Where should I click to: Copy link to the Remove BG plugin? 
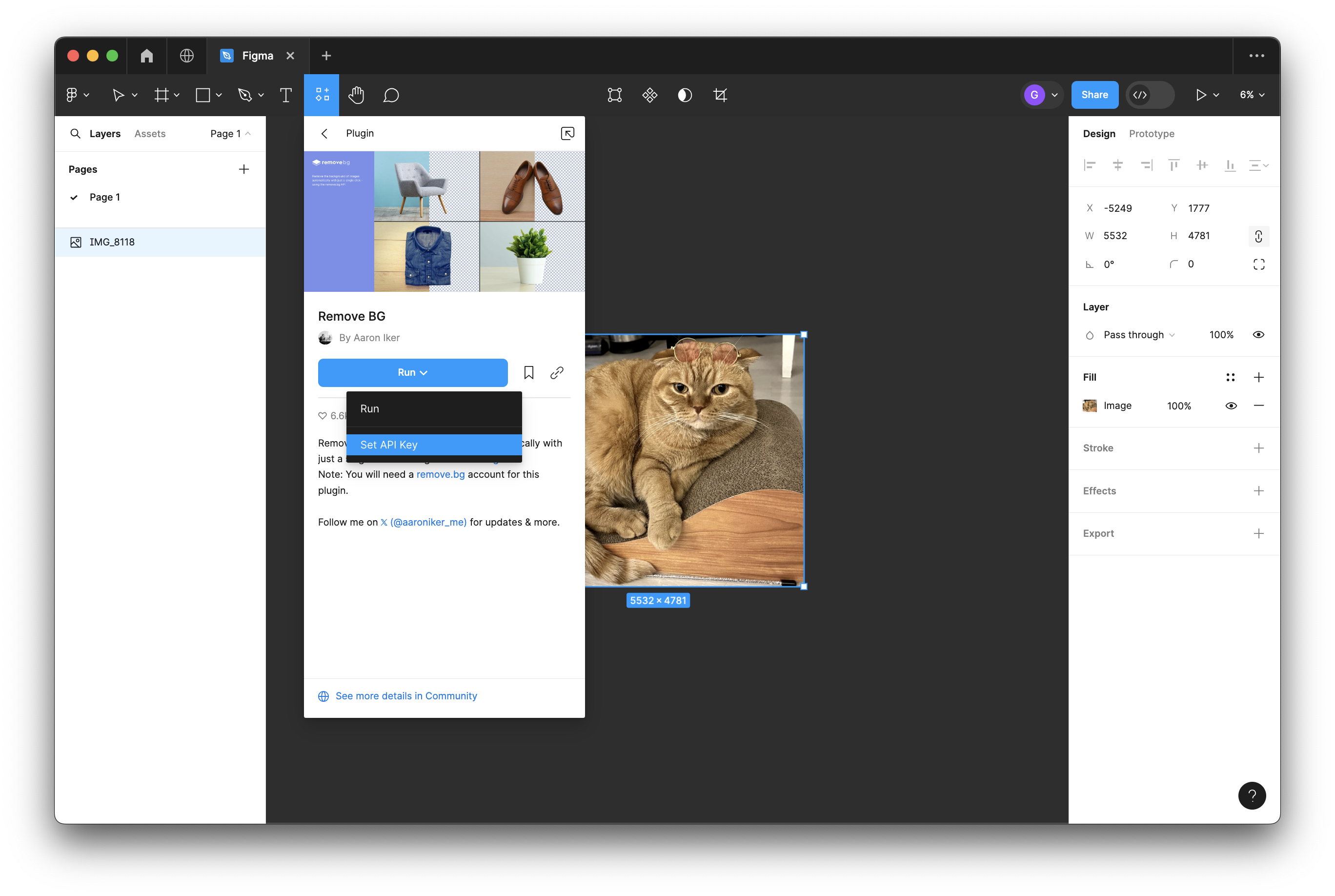(556, 372)
